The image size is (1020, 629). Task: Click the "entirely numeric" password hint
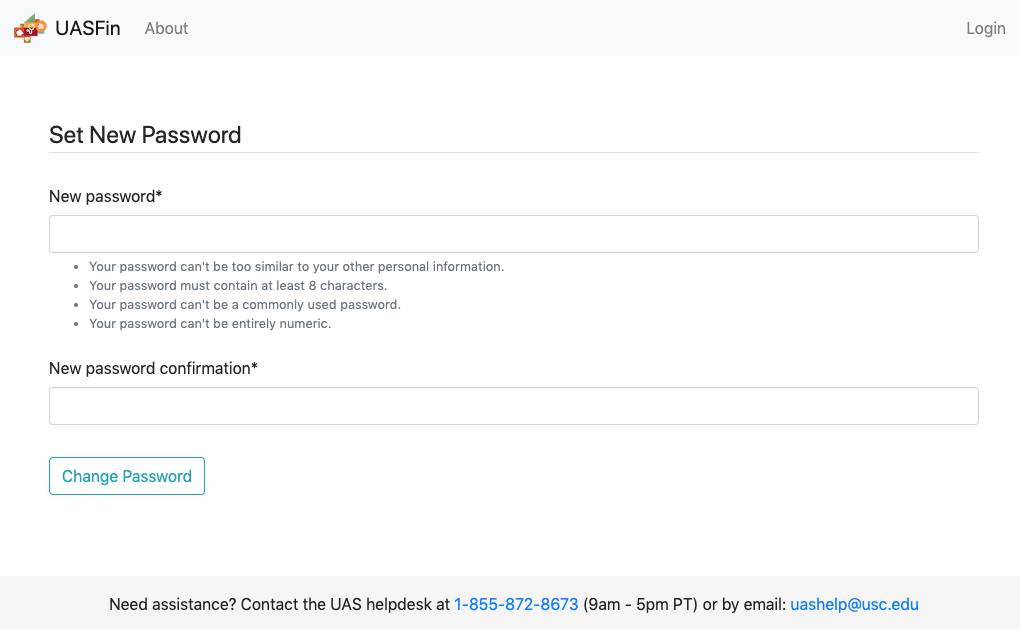click(209, 324)
